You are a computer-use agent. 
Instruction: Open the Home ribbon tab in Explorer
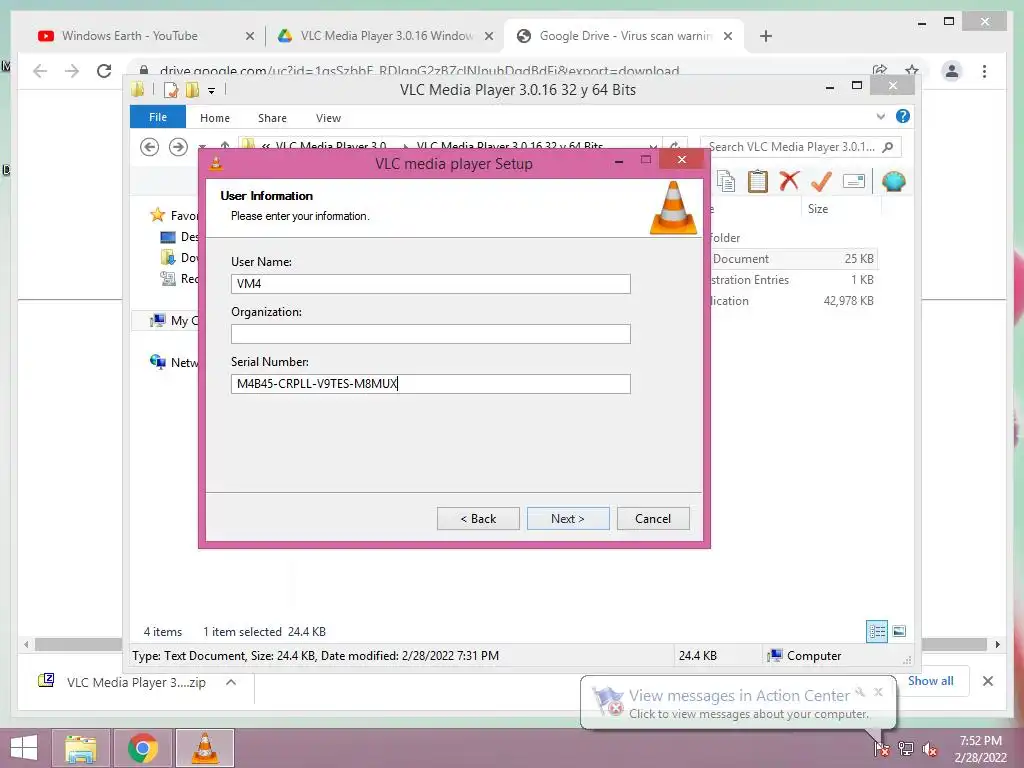[215, 118]
